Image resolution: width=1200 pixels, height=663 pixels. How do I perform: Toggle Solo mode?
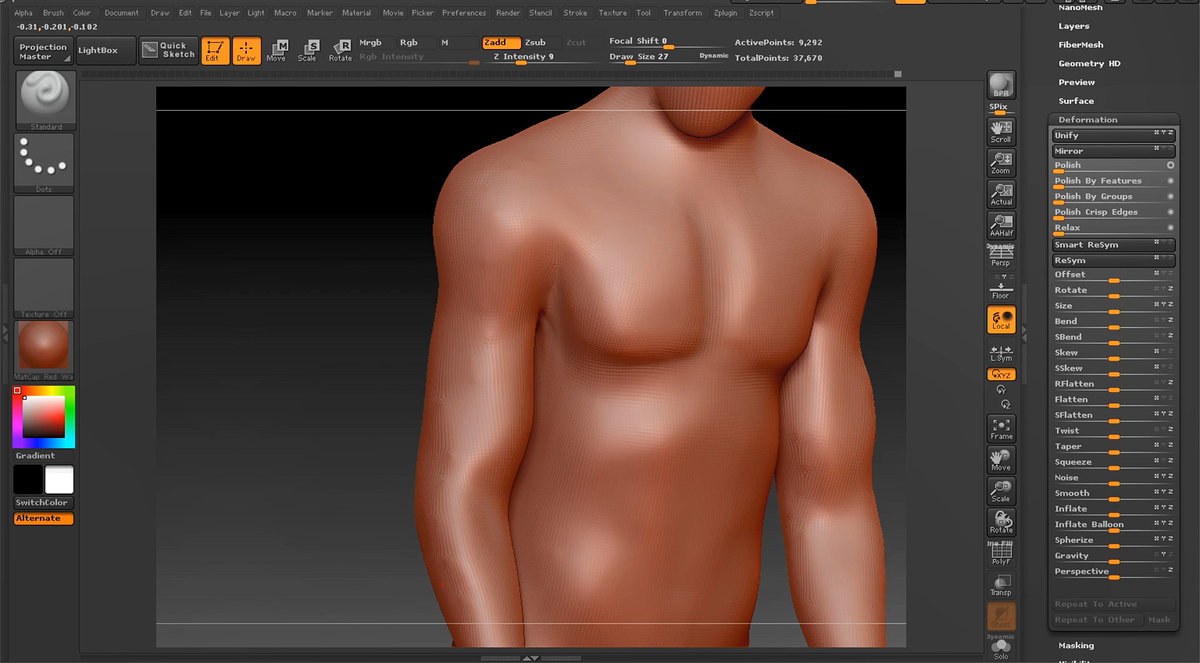pos(1001,649)
